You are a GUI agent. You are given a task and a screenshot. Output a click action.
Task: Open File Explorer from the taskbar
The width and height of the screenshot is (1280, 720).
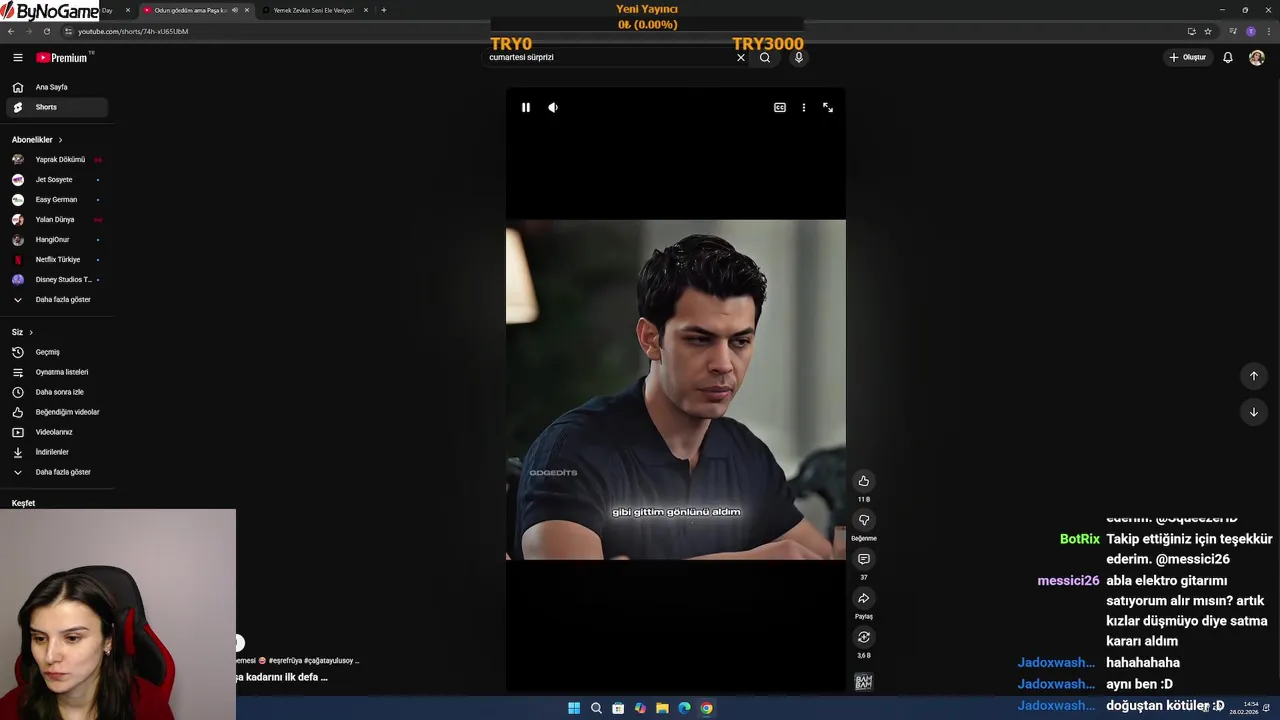coord(662,708)
